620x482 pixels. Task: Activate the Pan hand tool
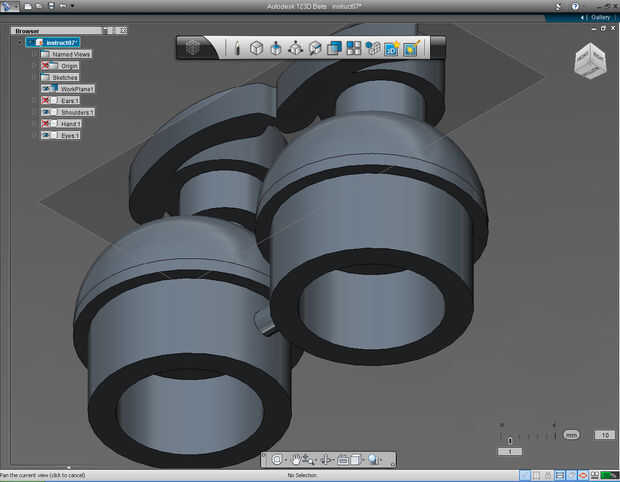(295, 459)
